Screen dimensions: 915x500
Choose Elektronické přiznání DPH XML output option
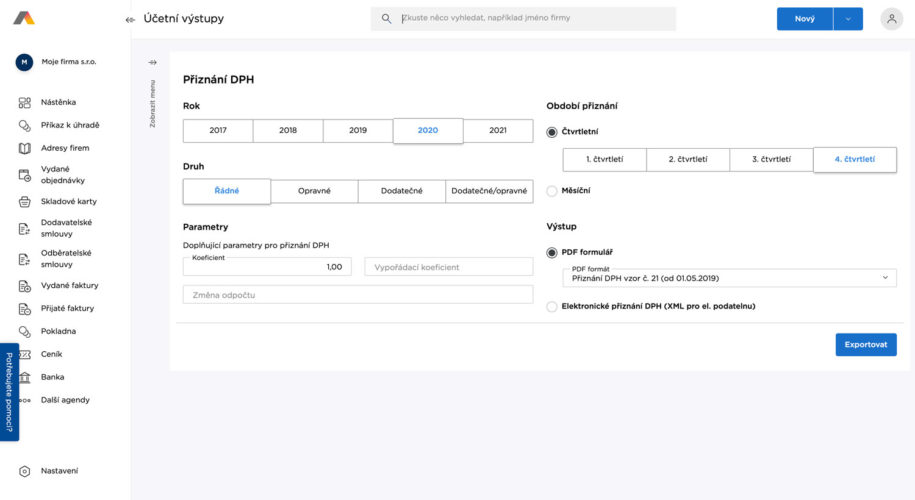tap(552, 306)
